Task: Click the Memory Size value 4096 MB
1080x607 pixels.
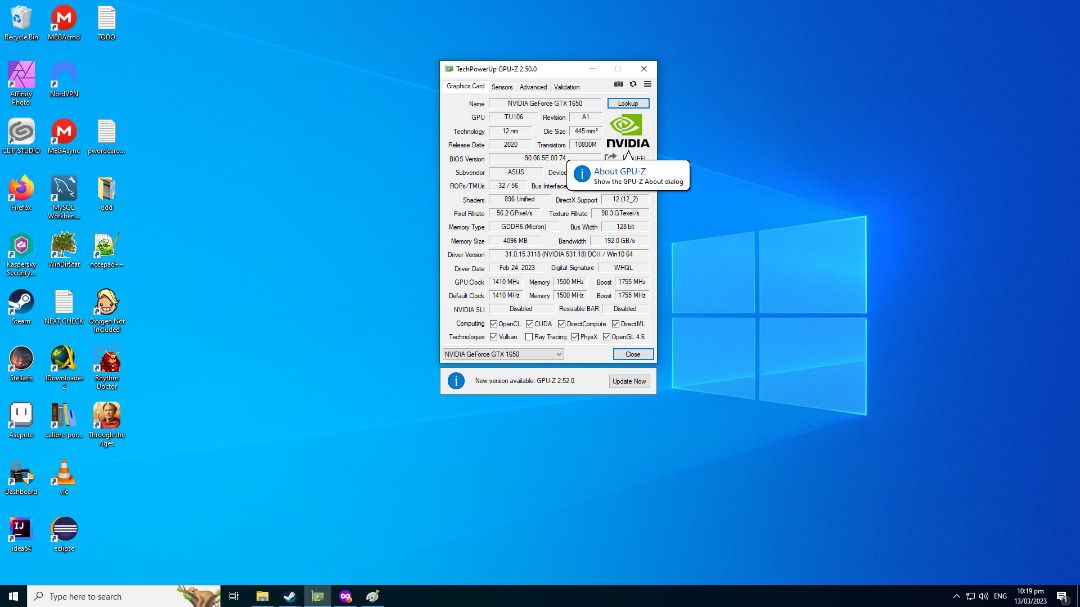Action: tap(515, 240)
